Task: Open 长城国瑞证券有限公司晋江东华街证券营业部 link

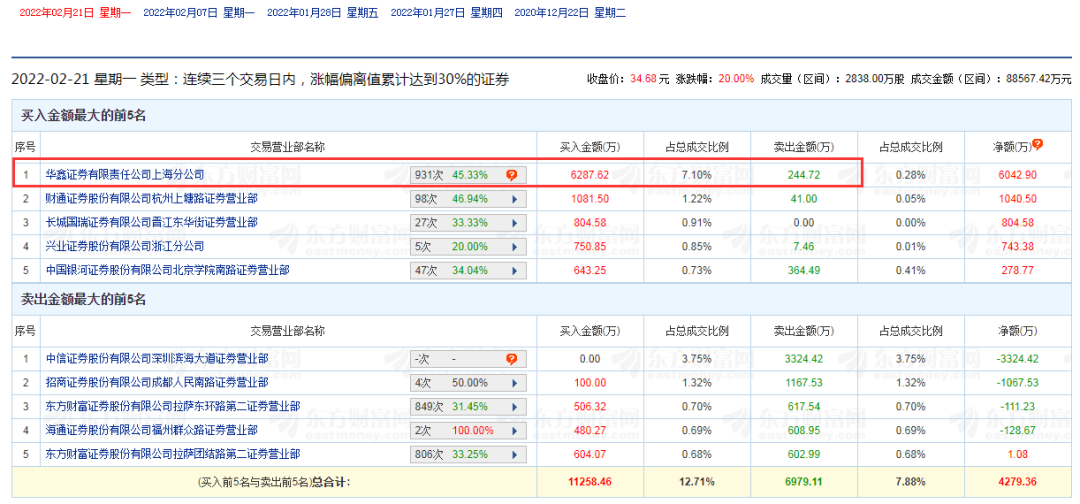Action: 152,222
